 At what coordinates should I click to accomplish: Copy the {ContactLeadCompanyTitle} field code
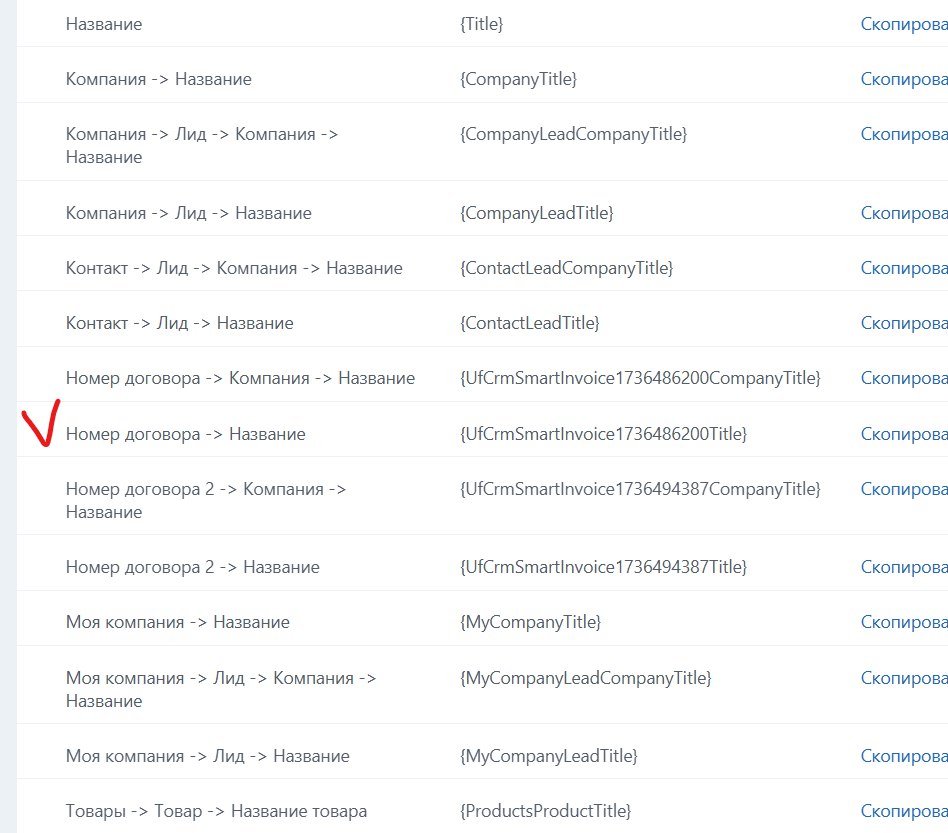(904, 268)
